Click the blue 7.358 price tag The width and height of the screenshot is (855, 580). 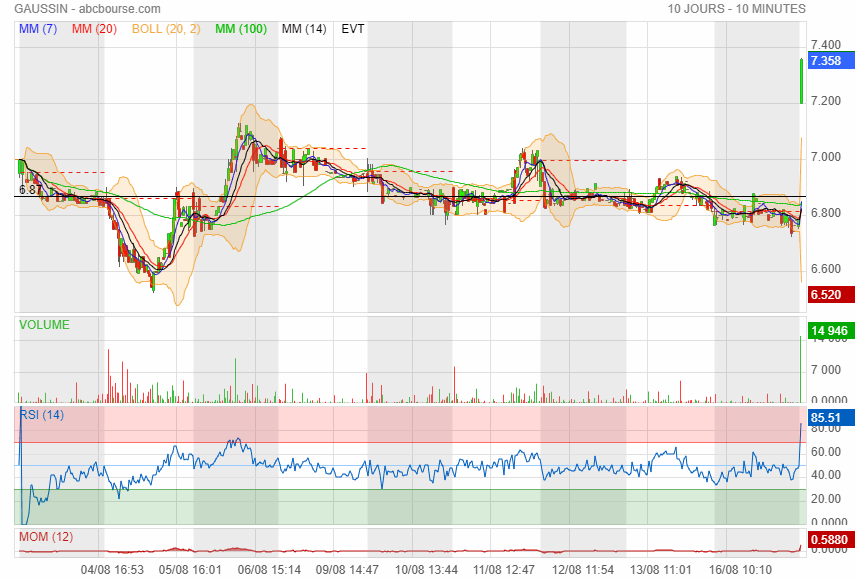[831, 61]
